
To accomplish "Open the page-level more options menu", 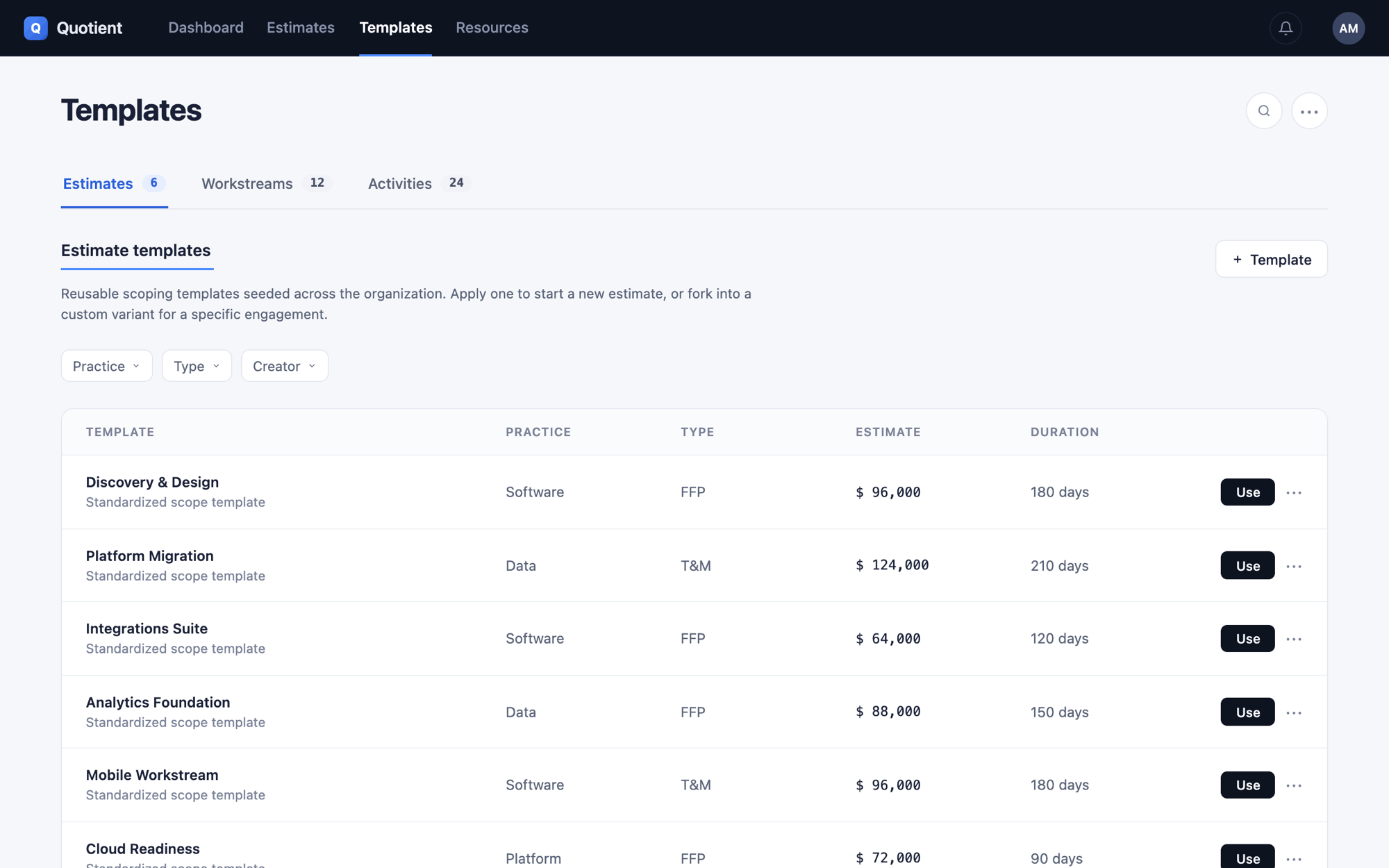I will pos(1309,111).
